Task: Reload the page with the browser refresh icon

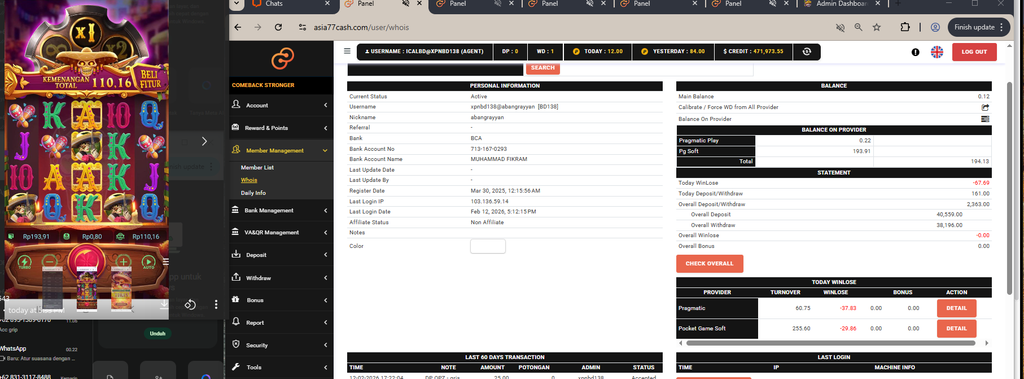Action: pyautogui.click(x=278, y=27)
